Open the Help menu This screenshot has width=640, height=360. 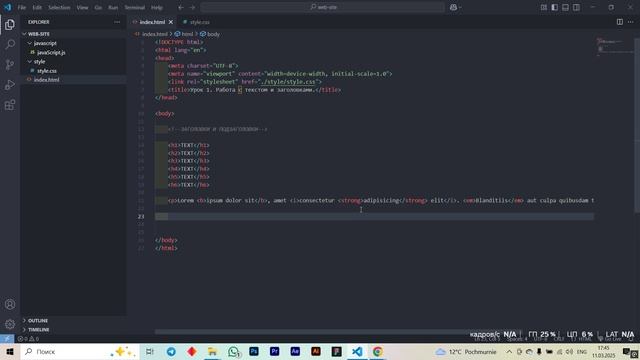157,7
